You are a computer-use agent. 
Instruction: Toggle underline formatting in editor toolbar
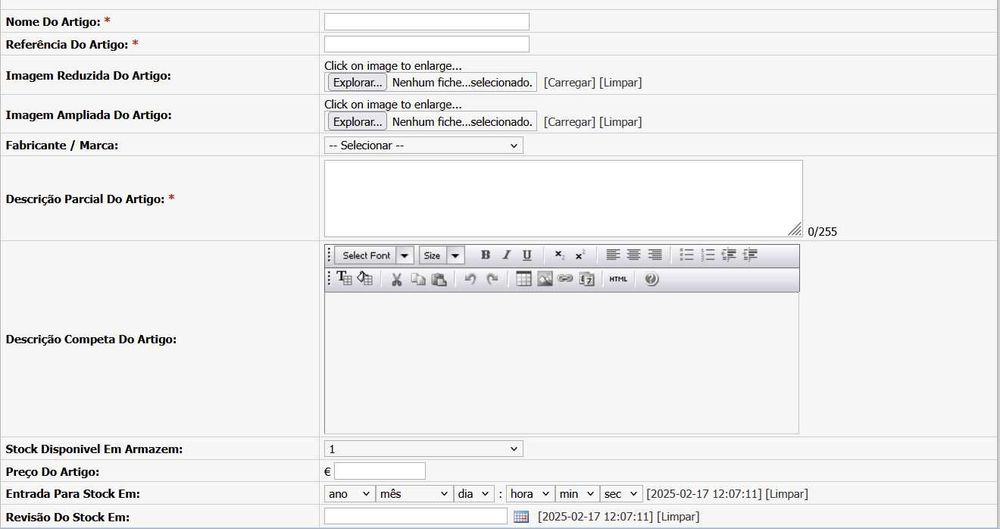[527, 255]
